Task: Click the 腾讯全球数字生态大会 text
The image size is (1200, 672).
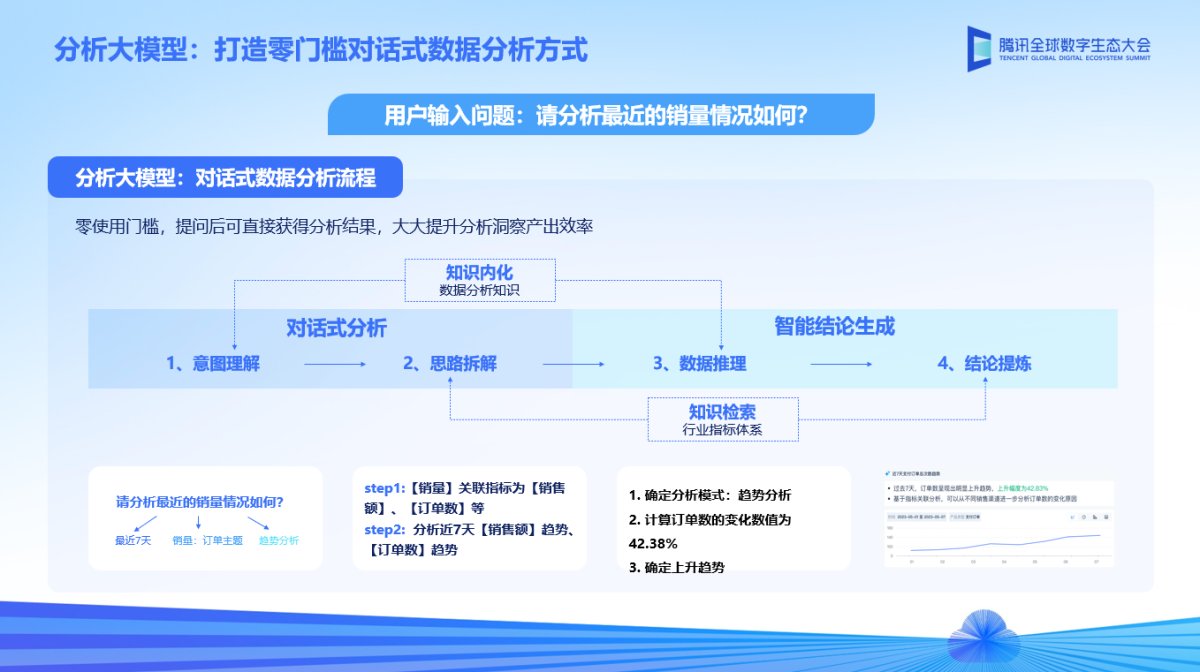Action: 1075,43
